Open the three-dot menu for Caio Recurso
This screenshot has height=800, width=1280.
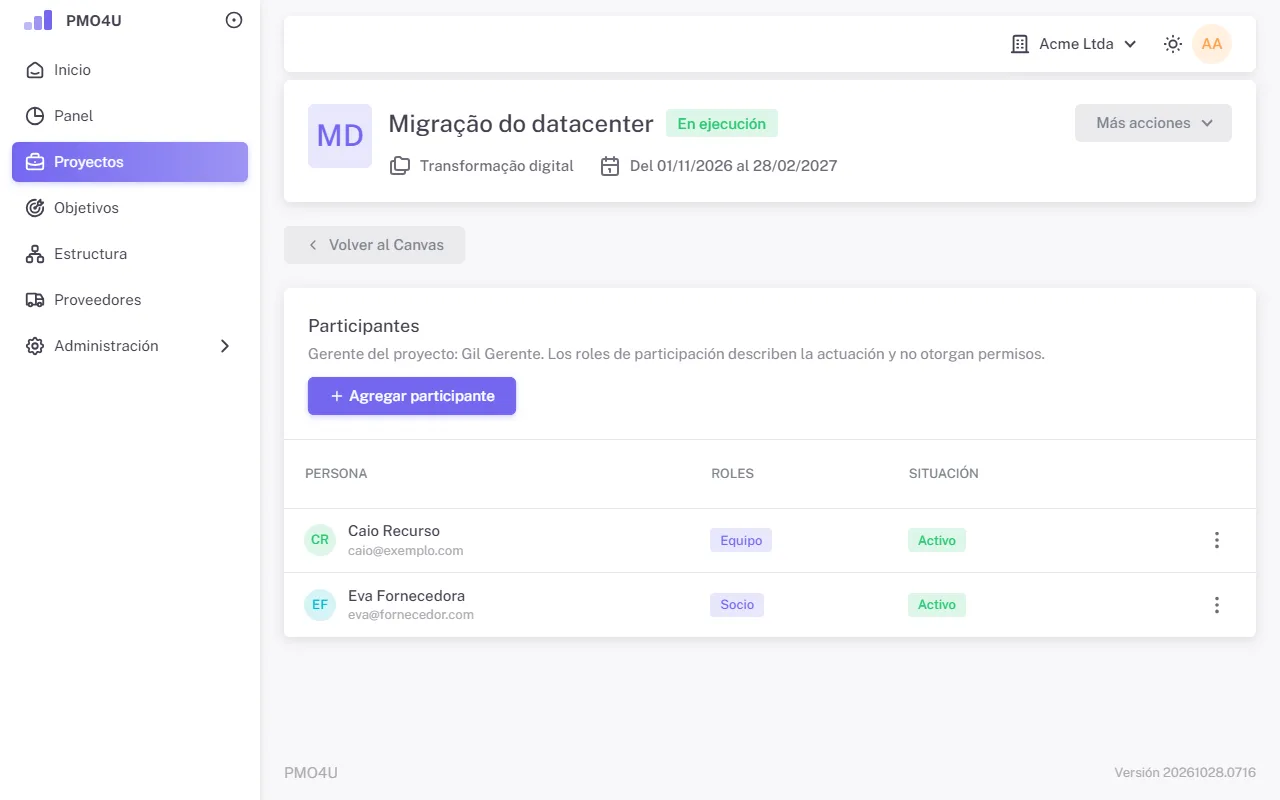pos(1217,540)
